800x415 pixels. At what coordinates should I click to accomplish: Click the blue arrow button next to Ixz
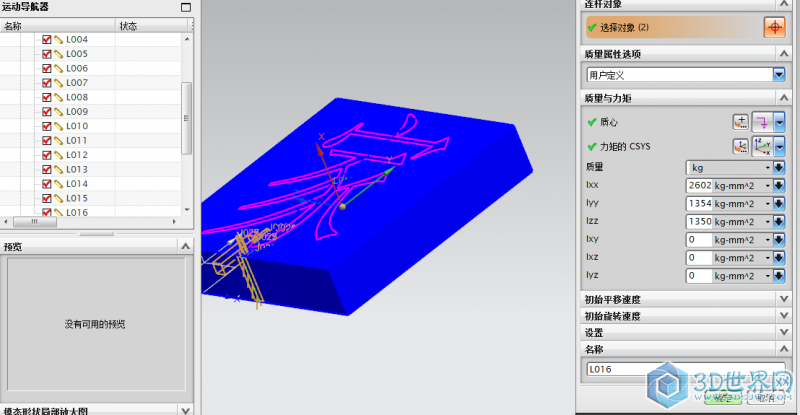pyautogui.click(x=779, y=258)
